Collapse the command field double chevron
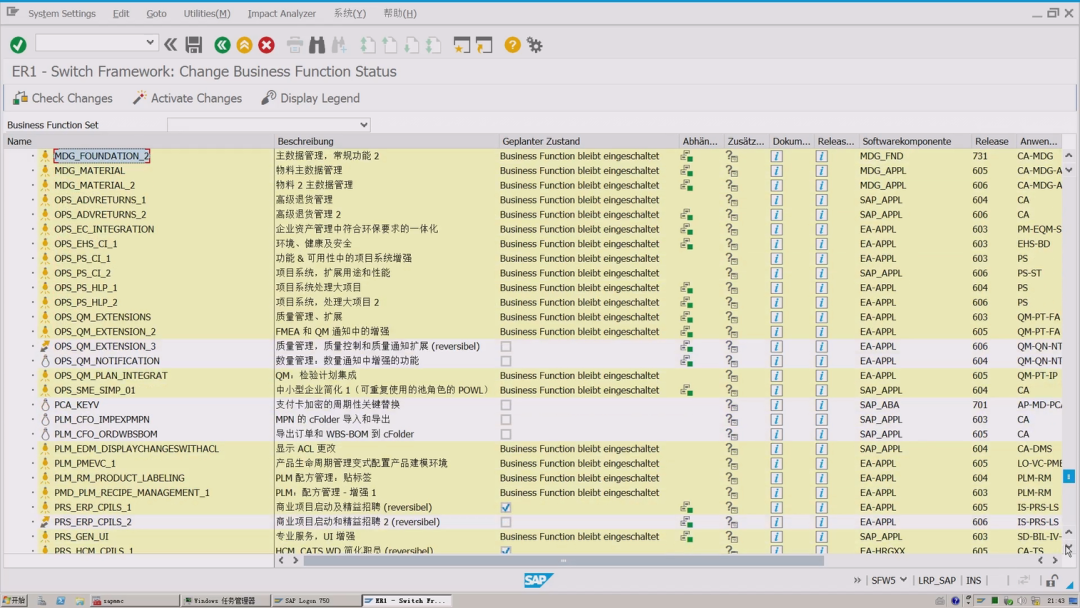Viewport: 1080px width, 608px height. pyautogui.click(x=170, y=45)
